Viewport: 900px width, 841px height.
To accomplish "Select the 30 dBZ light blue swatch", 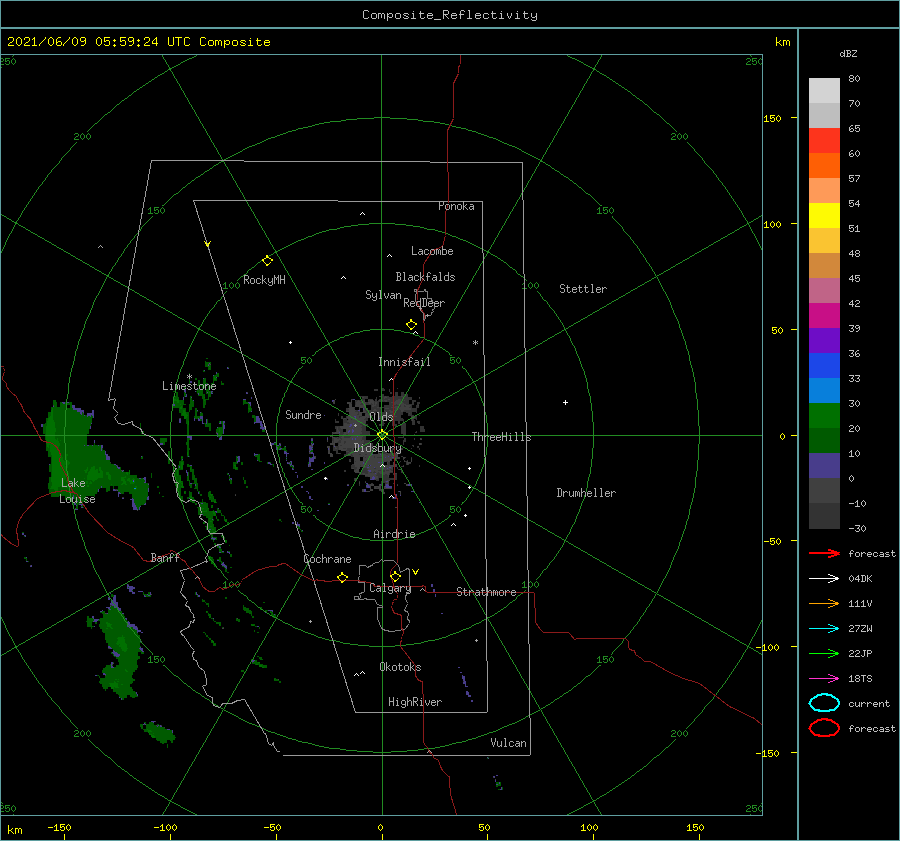I will [x=824, y=390].
